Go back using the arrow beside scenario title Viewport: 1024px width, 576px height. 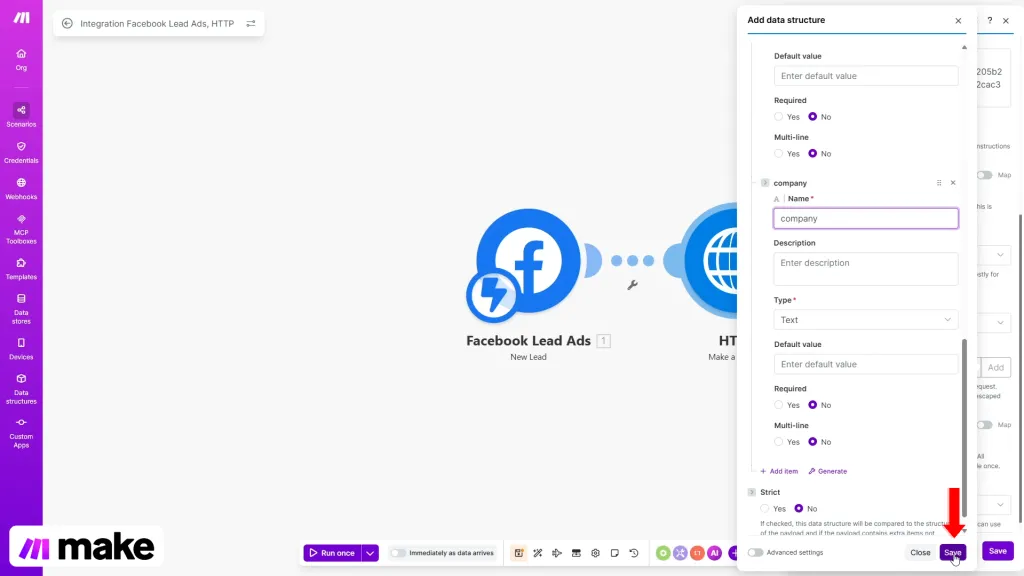coord(67,24)
